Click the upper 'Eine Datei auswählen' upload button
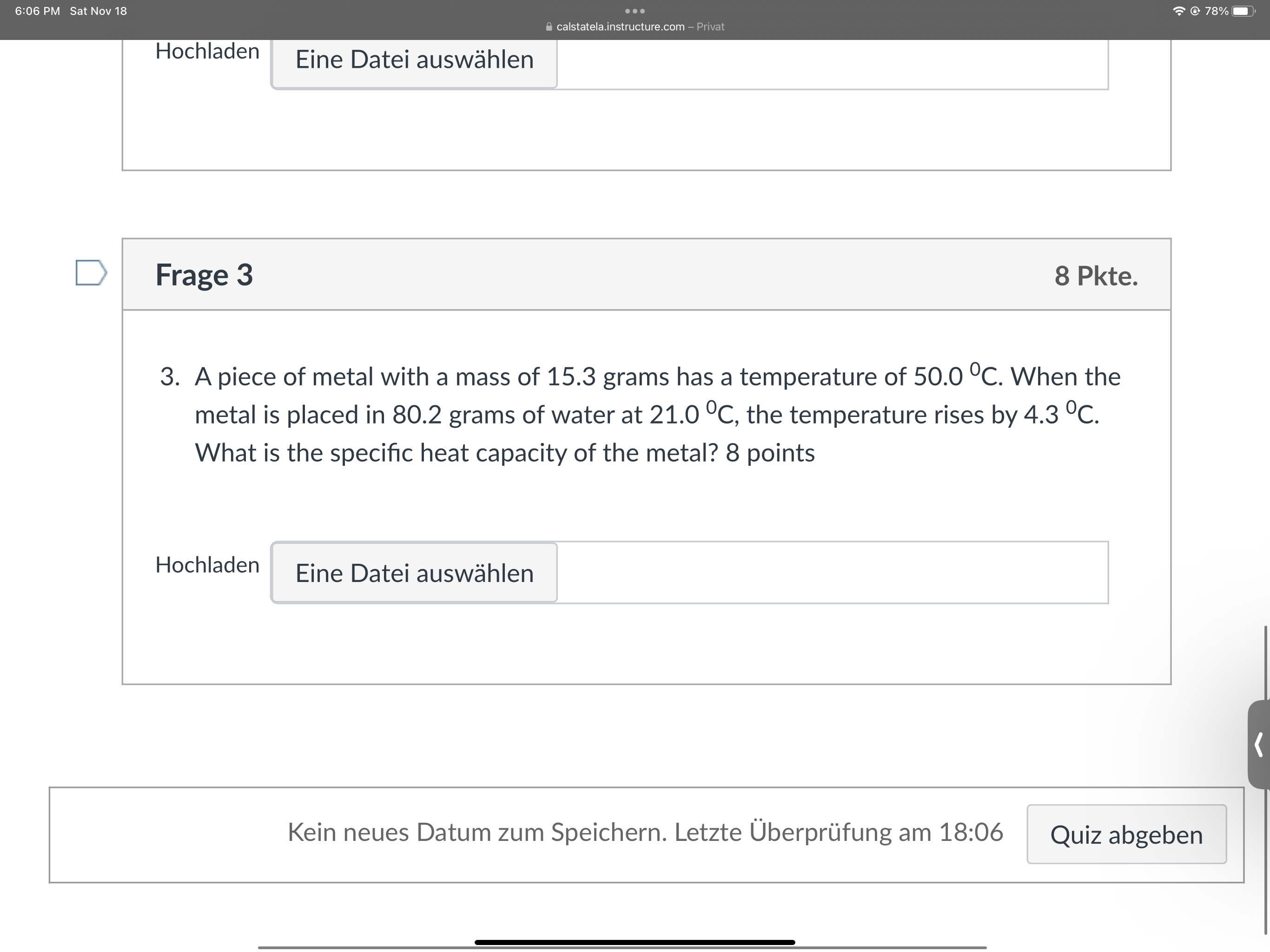 pos(414,59)
